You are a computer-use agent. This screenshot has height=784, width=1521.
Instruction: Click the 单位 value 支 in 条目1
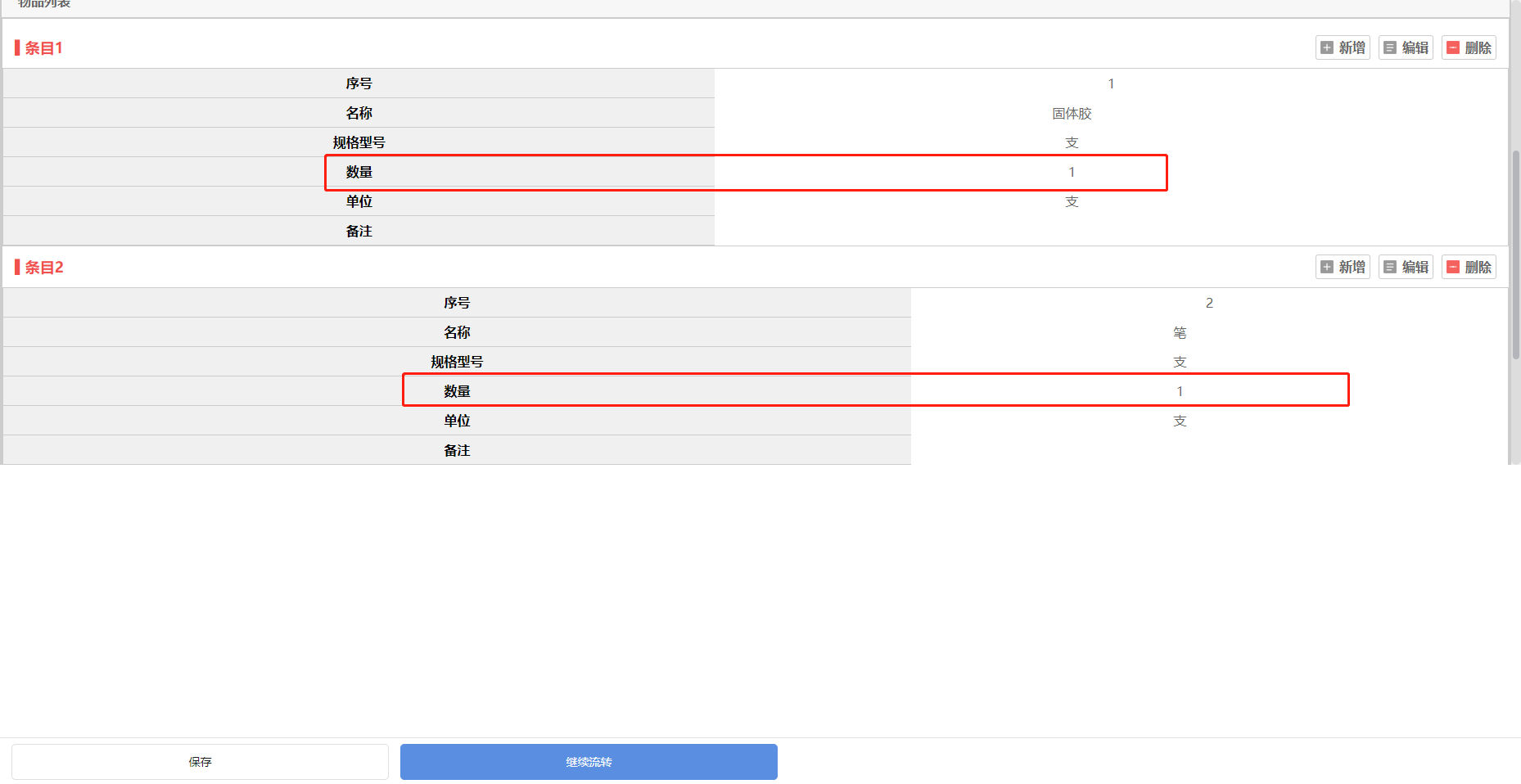tap(1072, 201)
